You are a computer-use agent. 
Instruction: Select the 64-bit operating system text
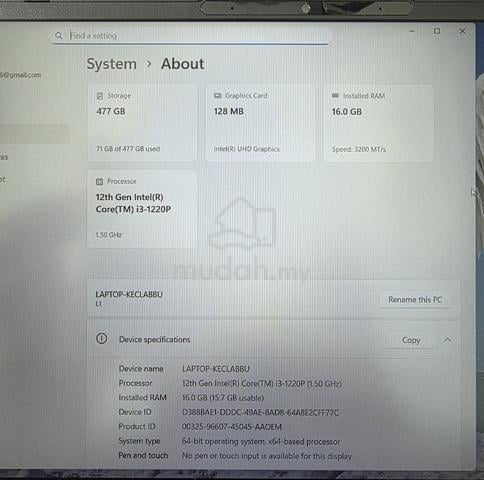click(x=261, y=442)
